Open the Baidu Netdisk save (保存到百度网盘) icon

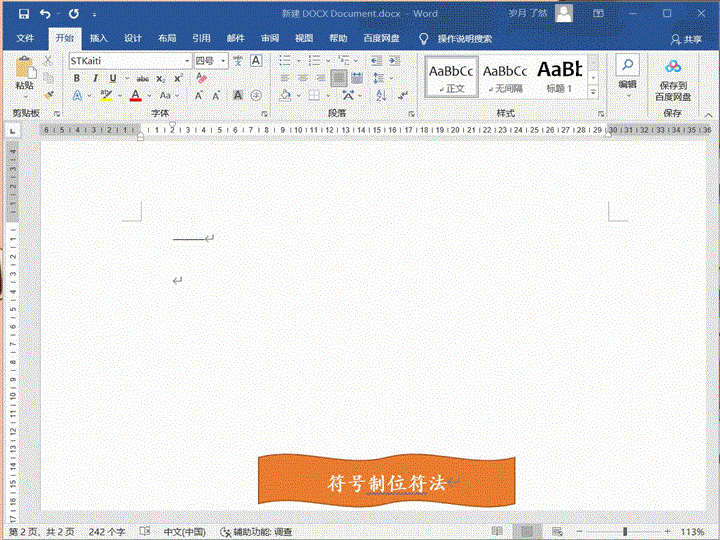point(673,78)
